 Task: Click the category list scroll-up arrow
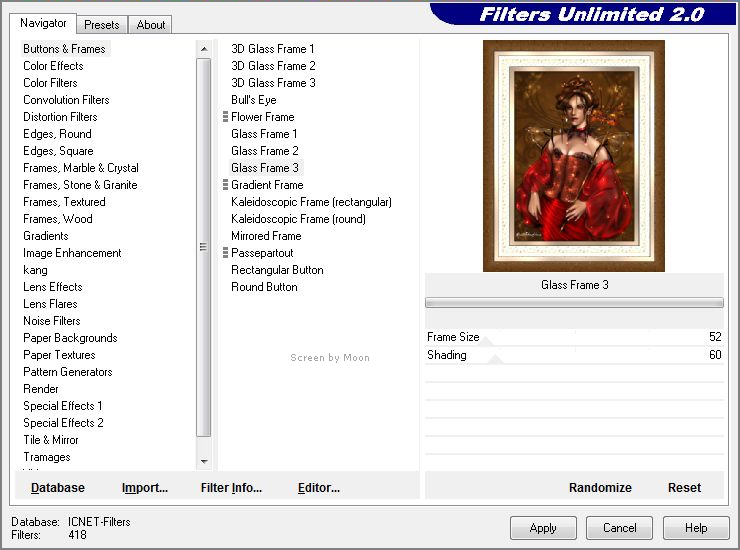[204, 49]
